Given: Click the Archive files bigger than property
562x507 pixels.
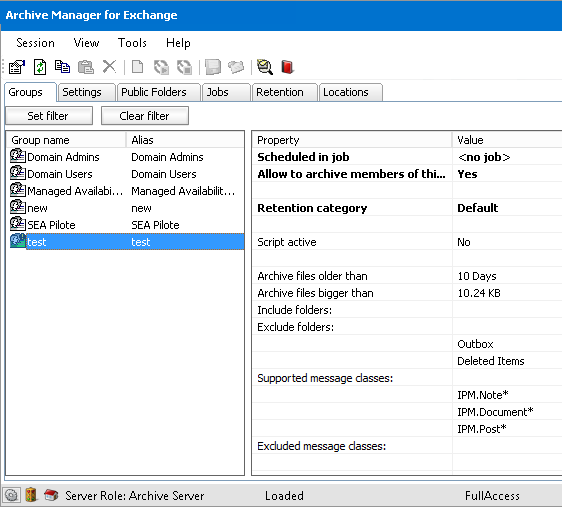Looking at the screenshot, I should point(315,293).
